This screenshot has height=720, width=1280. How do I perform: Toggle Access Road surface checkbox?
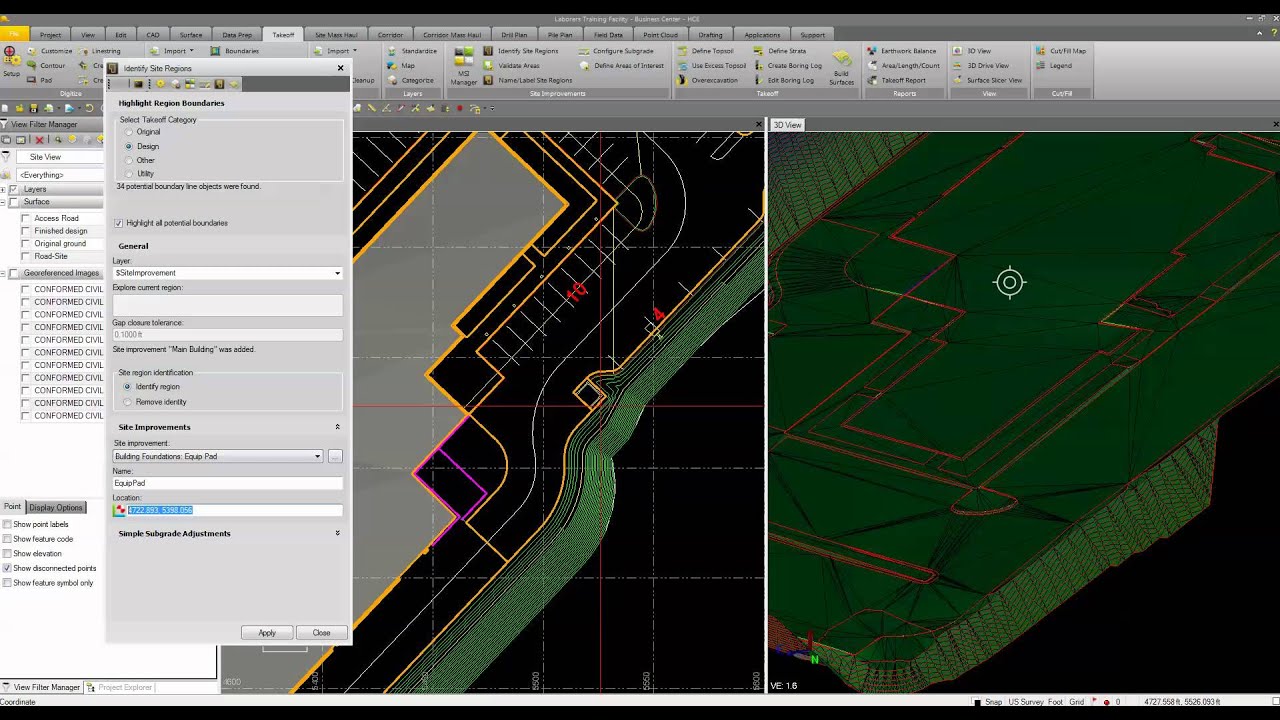tap(26, 218)
